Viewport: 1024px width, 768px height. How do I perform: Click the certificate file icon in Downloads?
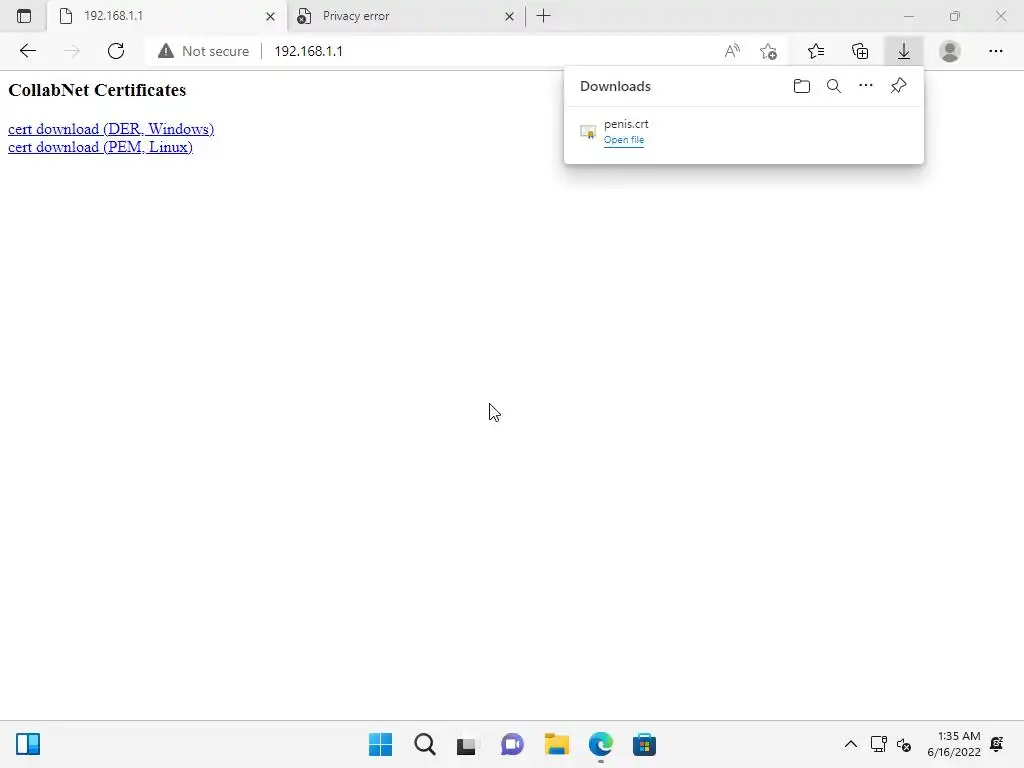(588, 132)
